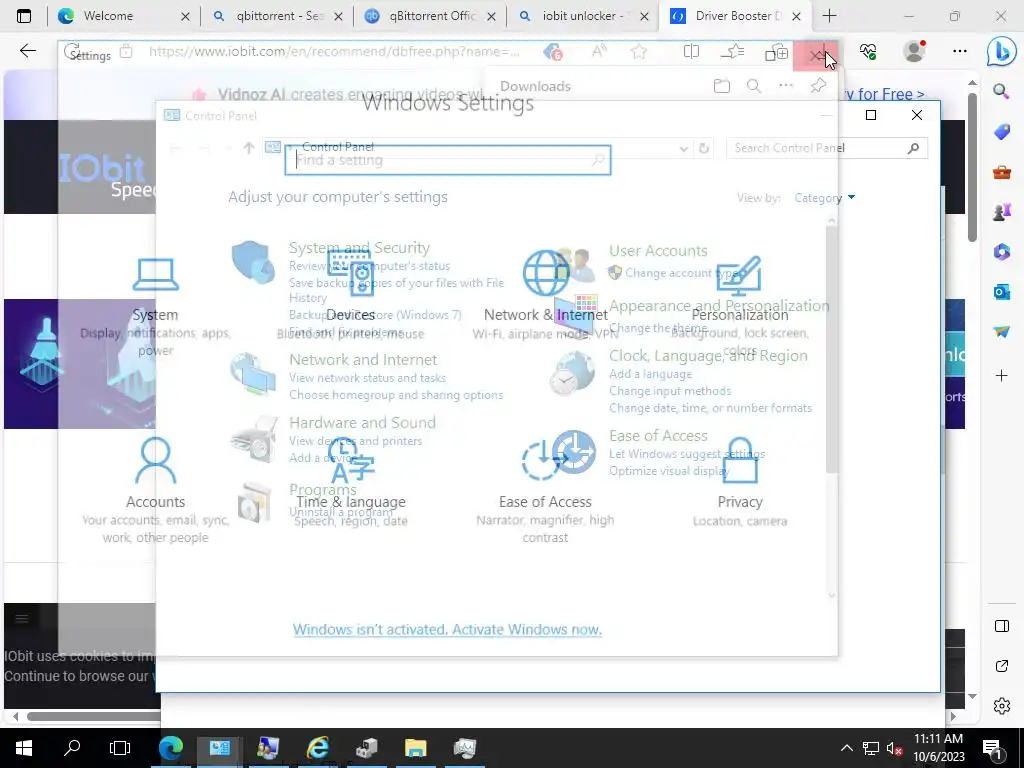Click the iobit.com address bar URL
Image resolution: width=1024 pixels, height=768 pixels.
click(x=334, y=52)
